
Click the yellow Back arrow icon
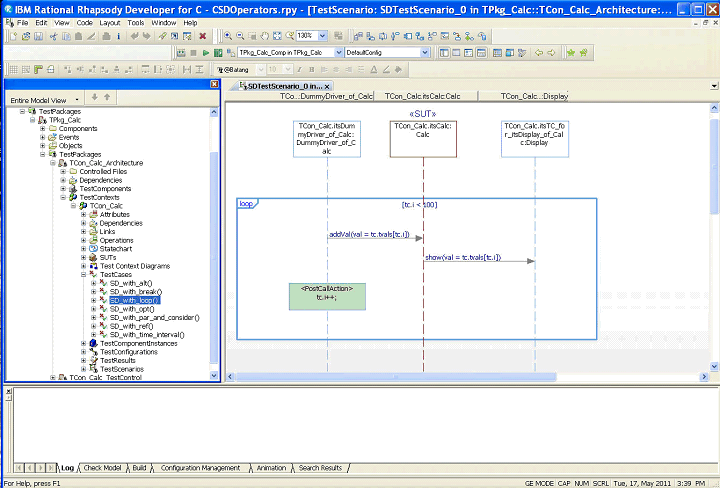click(539, 53)
